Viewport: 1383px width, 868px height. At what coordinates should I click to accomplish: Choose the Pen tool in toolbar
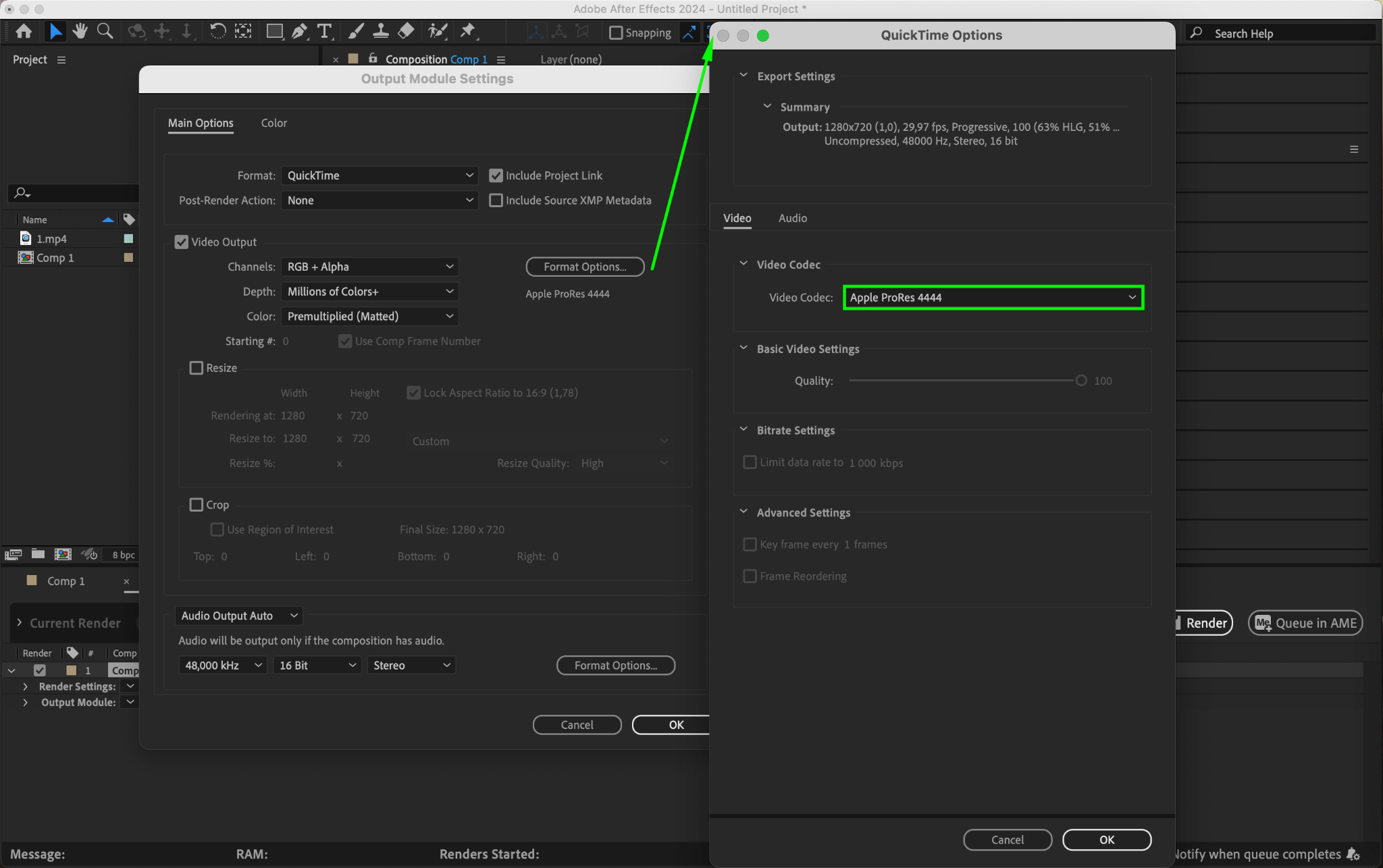[x=299, y=31]
